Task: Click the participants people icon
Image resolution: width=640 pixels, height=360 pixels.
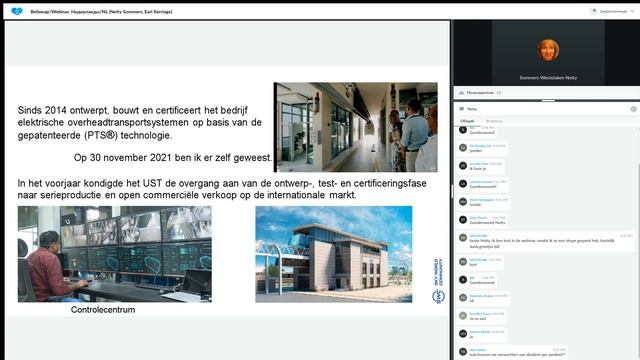Action: [462, 93]
